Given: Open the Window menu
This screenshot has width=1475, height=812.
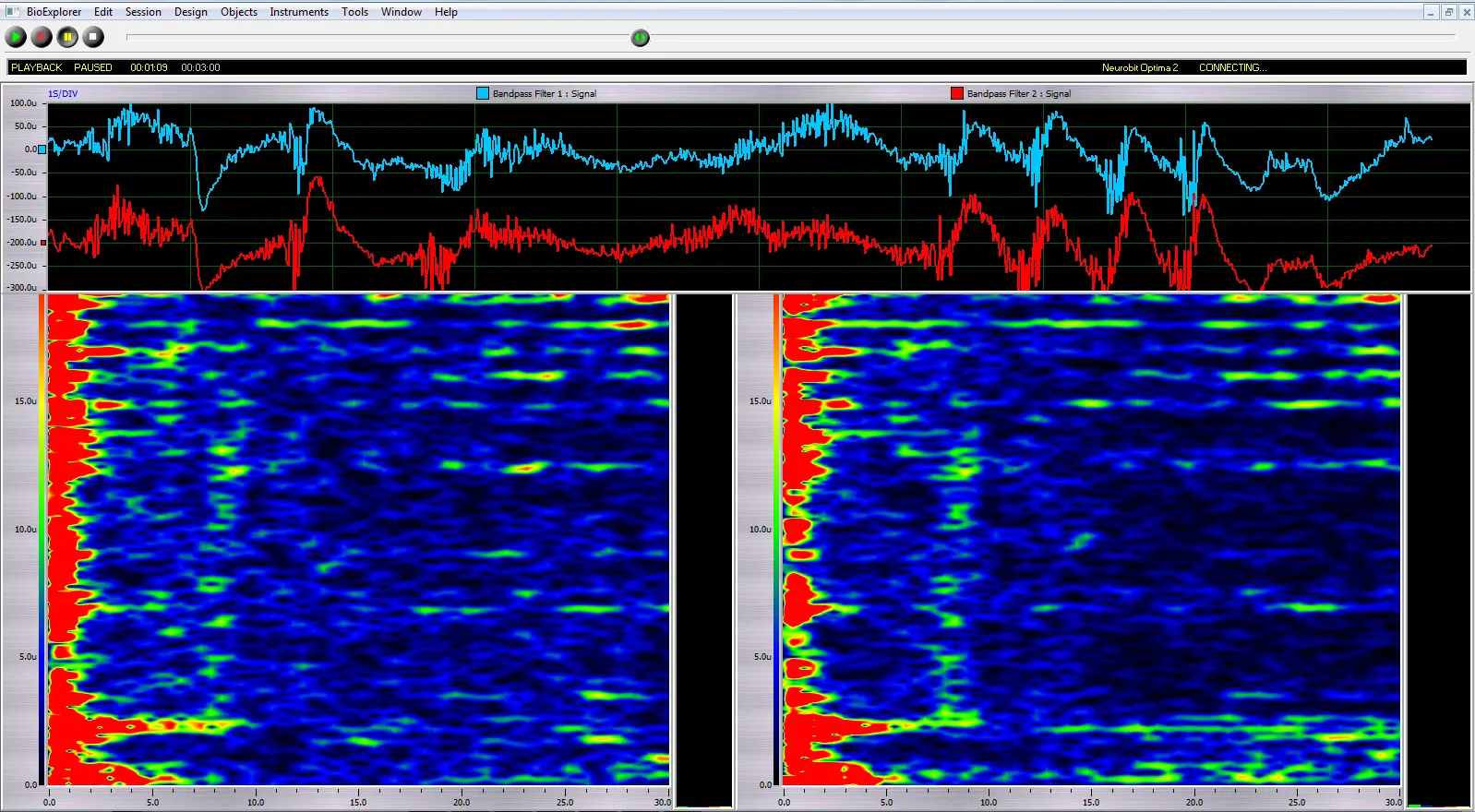Looking at the screenshot, I should pos(402,12).
